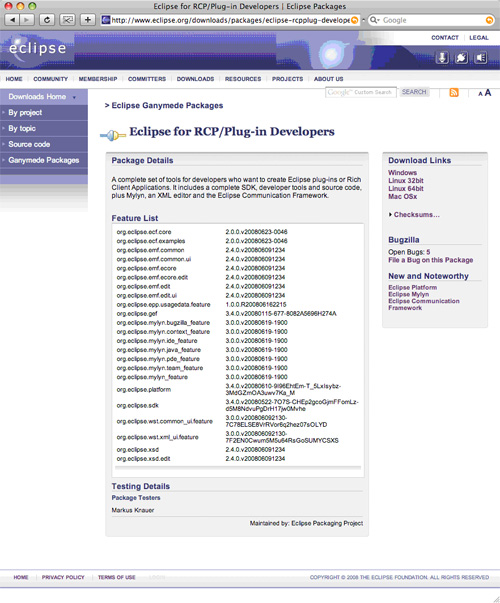Click the window resize grip at bottom right

pos(495,598)
